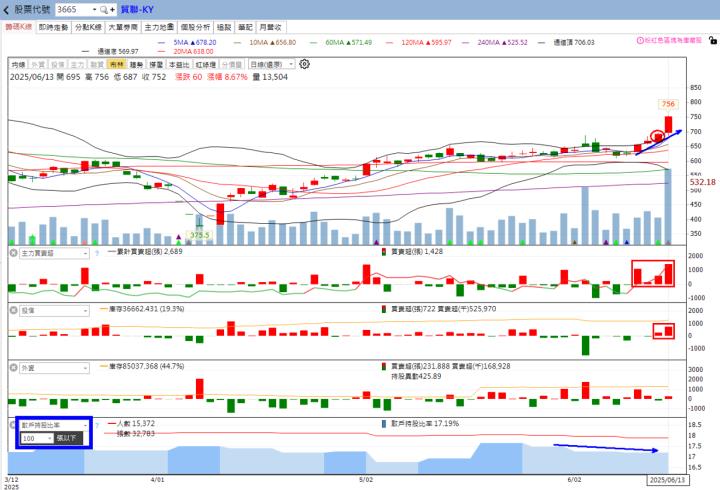
Task: Click the 120MA line color swatch
Action: [389, 43]
